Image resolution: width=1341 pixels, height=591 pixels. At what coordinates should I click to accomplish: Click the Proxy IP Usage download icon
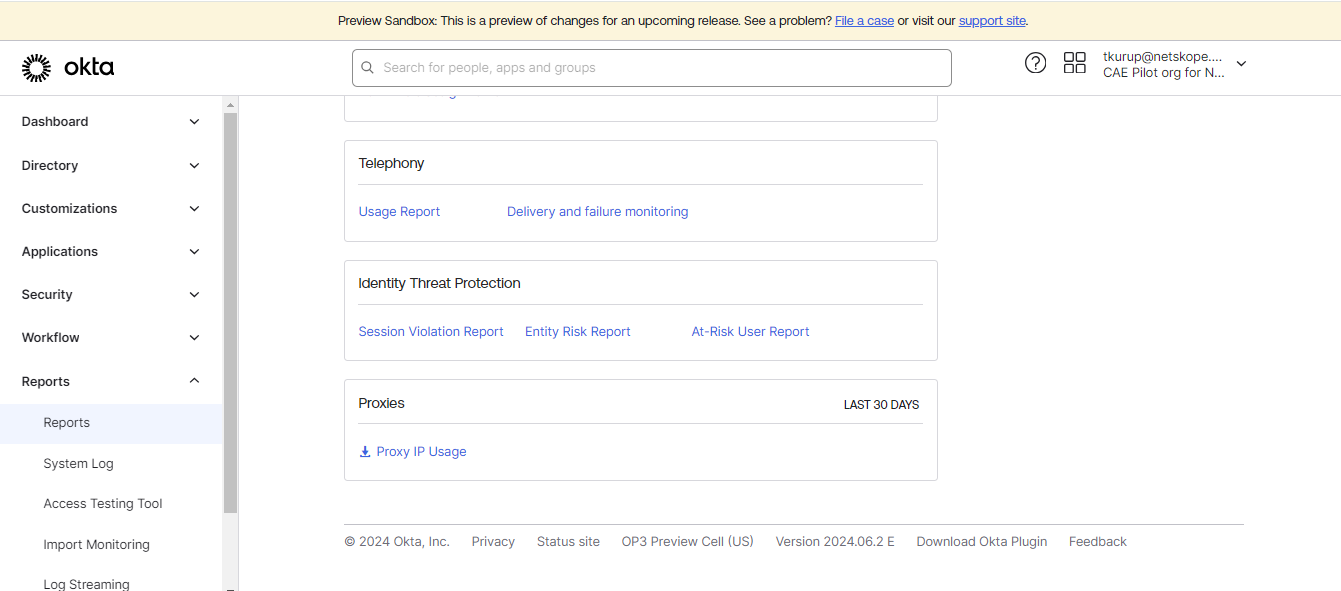365,452
